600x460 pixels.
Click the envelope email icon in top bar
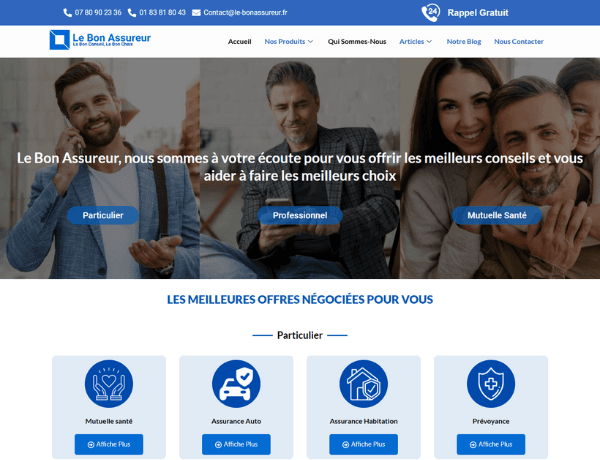[196, 13]
